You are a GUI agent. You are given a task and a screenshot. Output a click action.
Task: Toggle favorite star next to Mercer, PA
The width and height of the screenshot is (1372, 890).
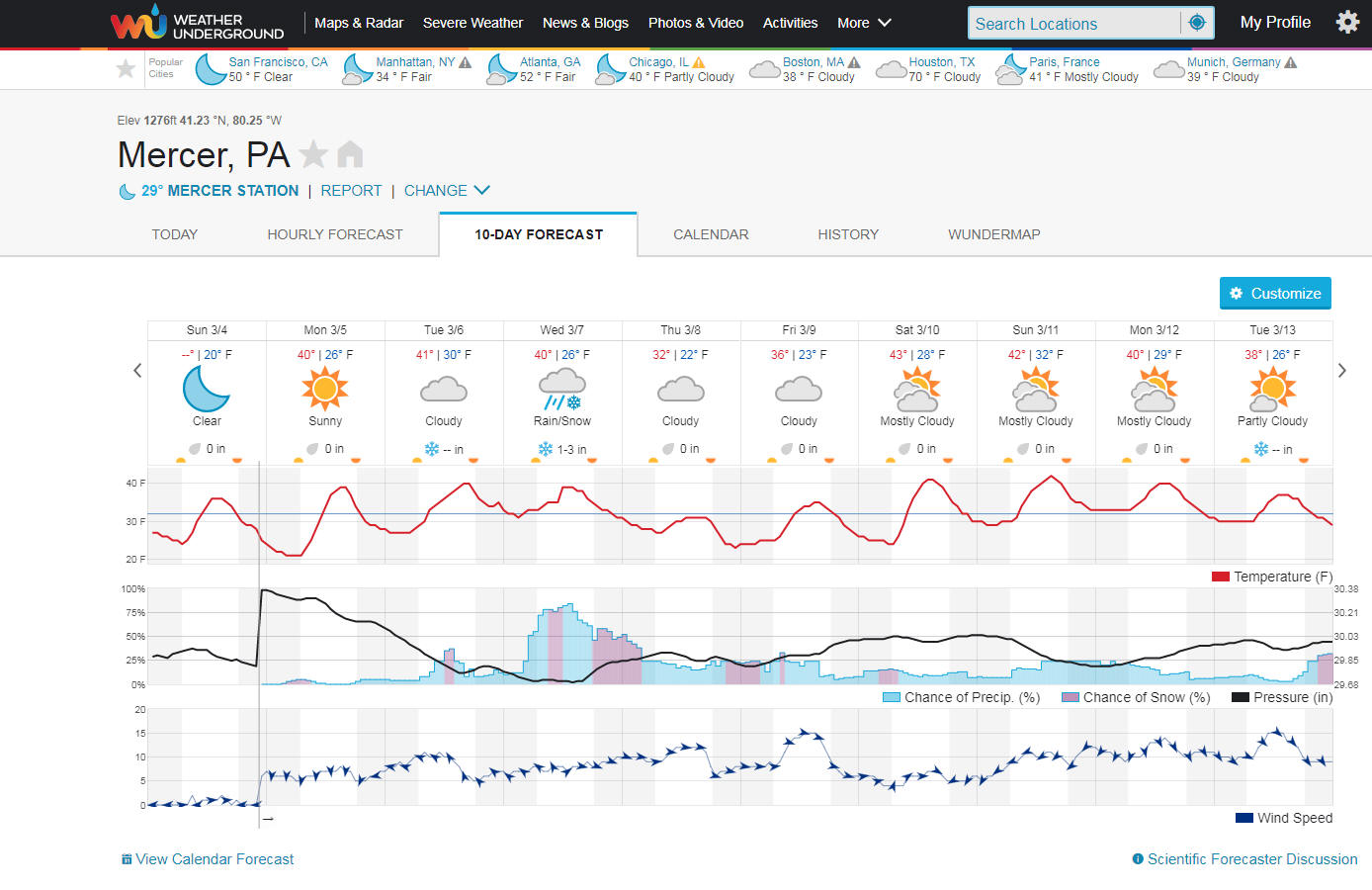pos(313,154)
